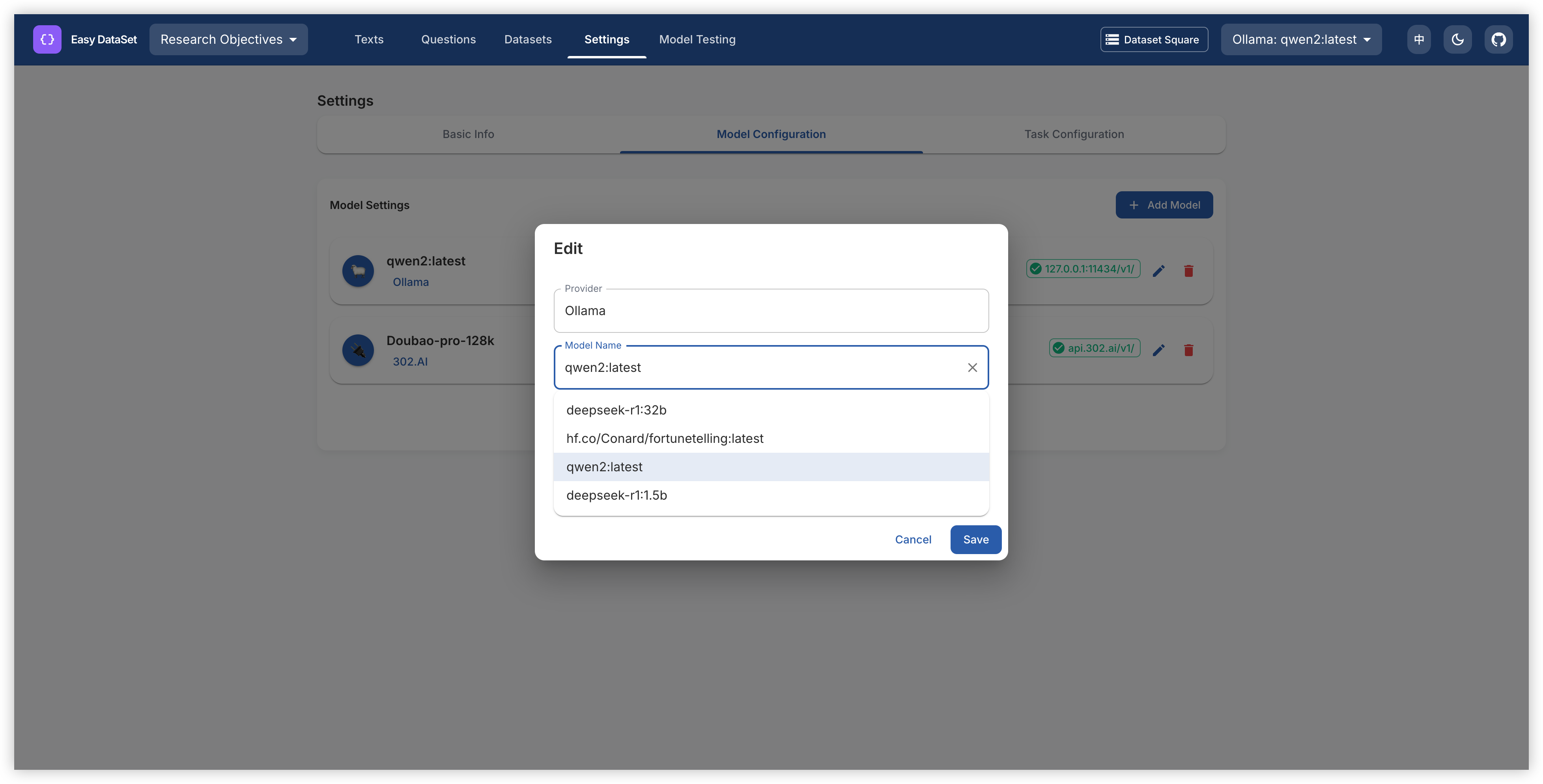Screen dimensions: 1543x784
Task: Click the Ollama sheep avatar icon
Action: (358, 271)
